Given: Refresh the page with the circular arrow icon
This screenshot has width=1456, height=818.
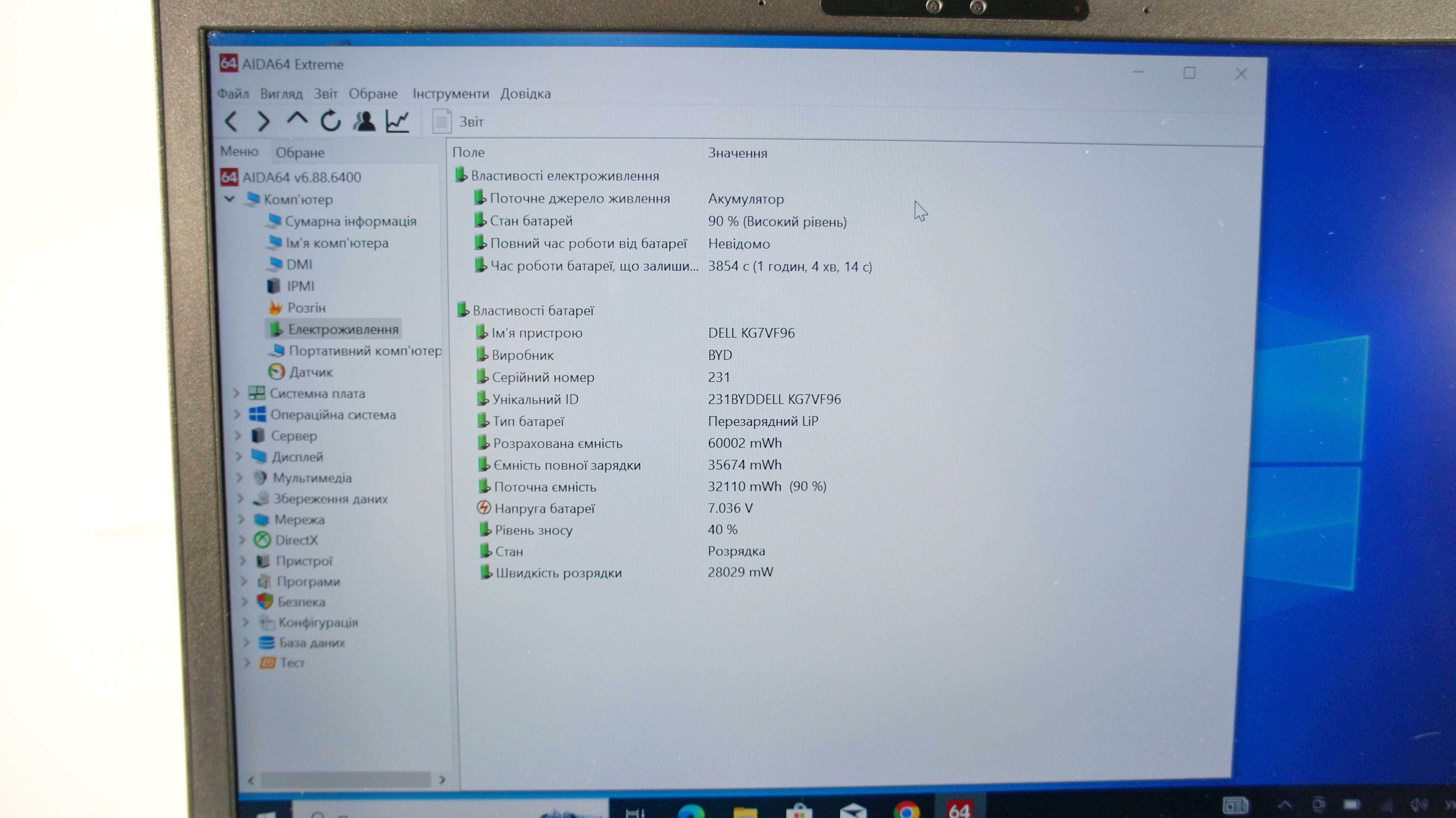Looking at the screenshot, I should click(331, 120).
